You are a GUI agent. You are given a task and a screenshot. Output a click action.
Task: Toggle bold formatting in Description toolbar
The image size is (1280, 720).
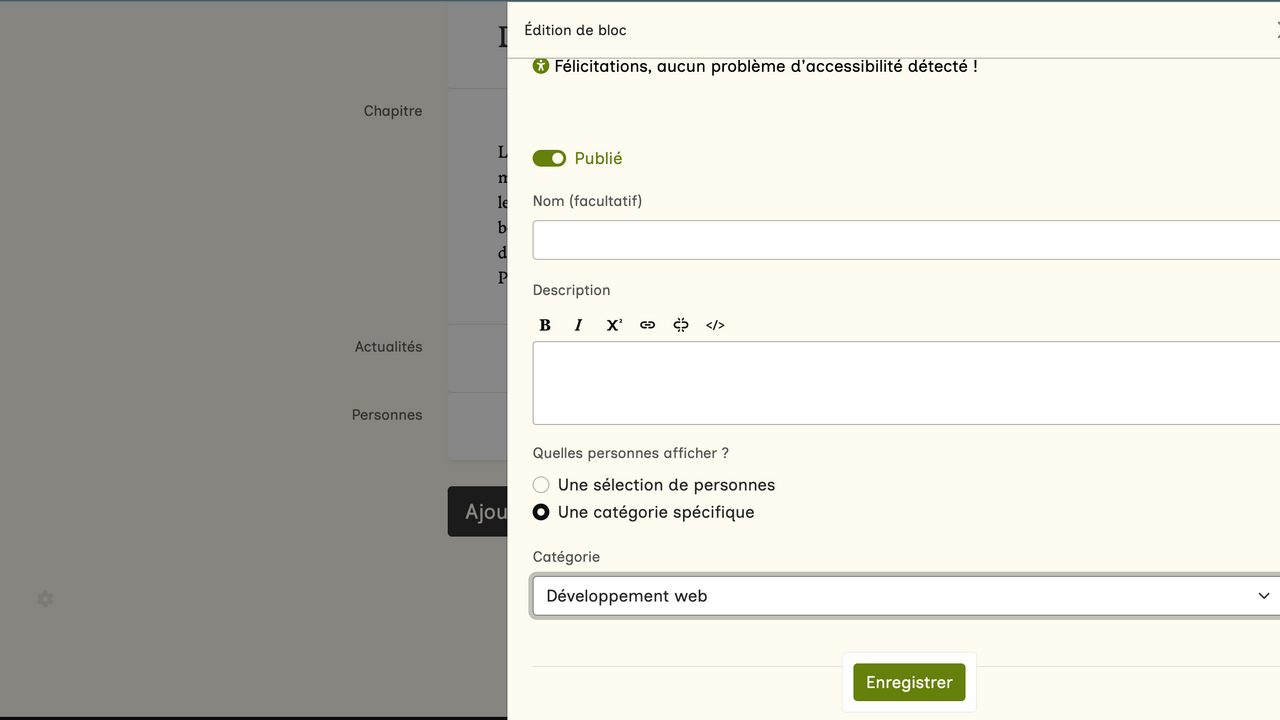pyautogui.click(x=545, y=325)
